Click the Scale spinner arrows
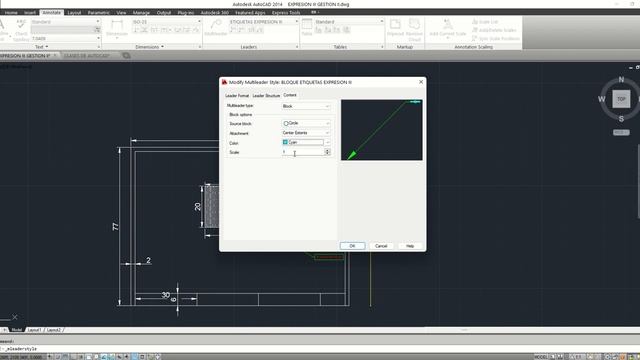Image resolution: width=640 pixels, height=360 pixels. [x=327, y=152]
